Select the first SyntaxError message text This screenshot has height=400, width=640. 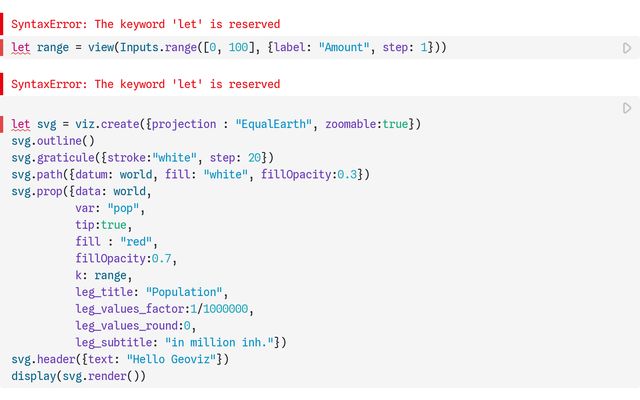point(146,24)
